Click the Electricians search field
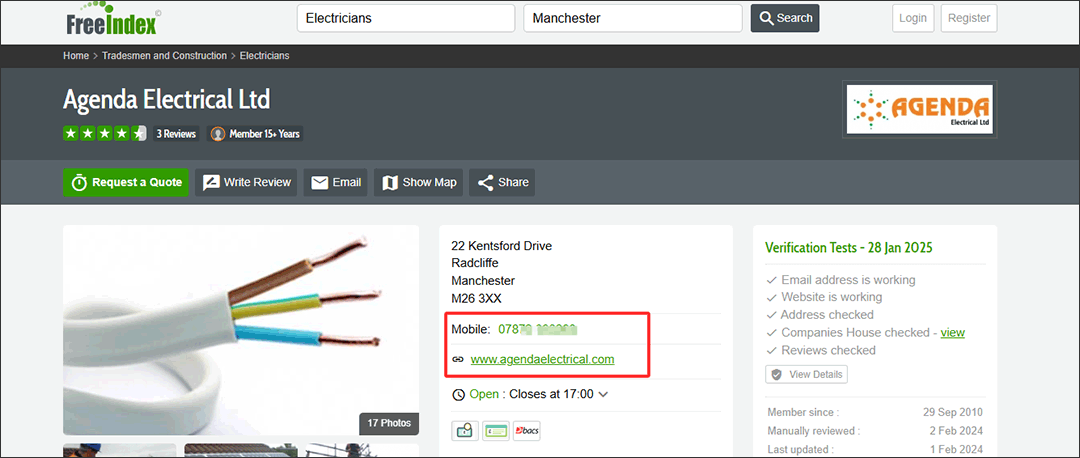The image size is (1080, 458). click(x=406, y=19)
